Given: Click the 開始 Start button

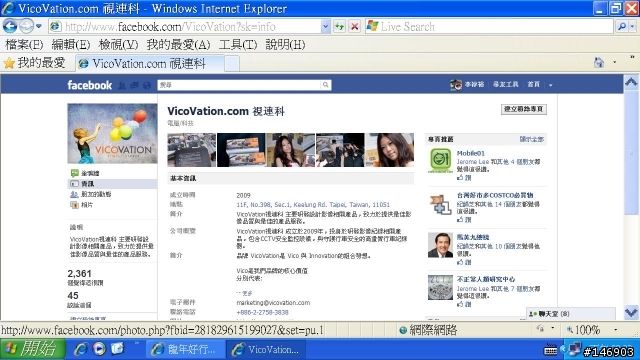Looking at the screenshot, I should [x=32, y=349].
